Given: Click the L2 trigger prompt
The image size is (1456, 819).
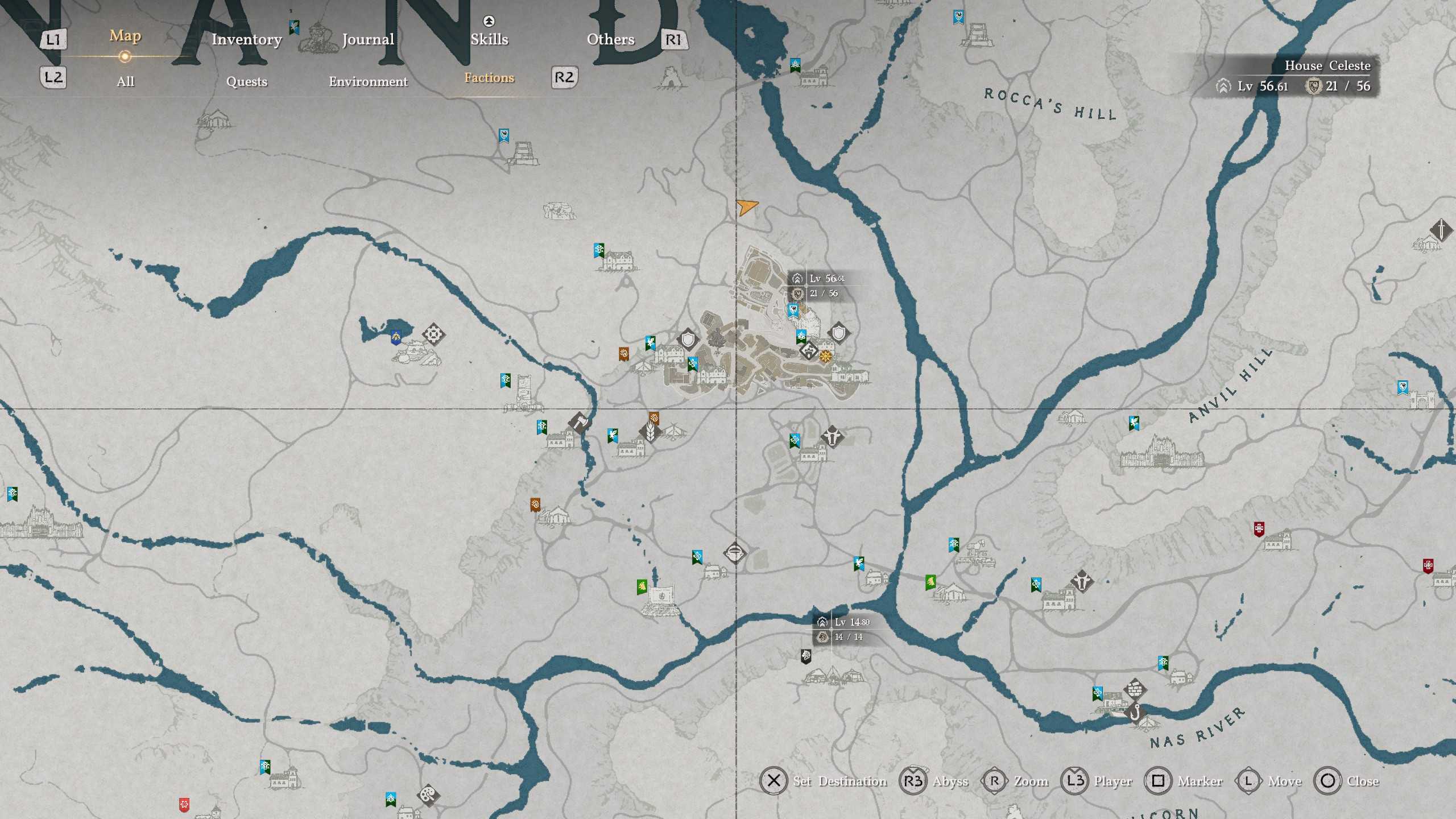Looking at the screenshot, I should pyautogui.click(x=53, y=77).
